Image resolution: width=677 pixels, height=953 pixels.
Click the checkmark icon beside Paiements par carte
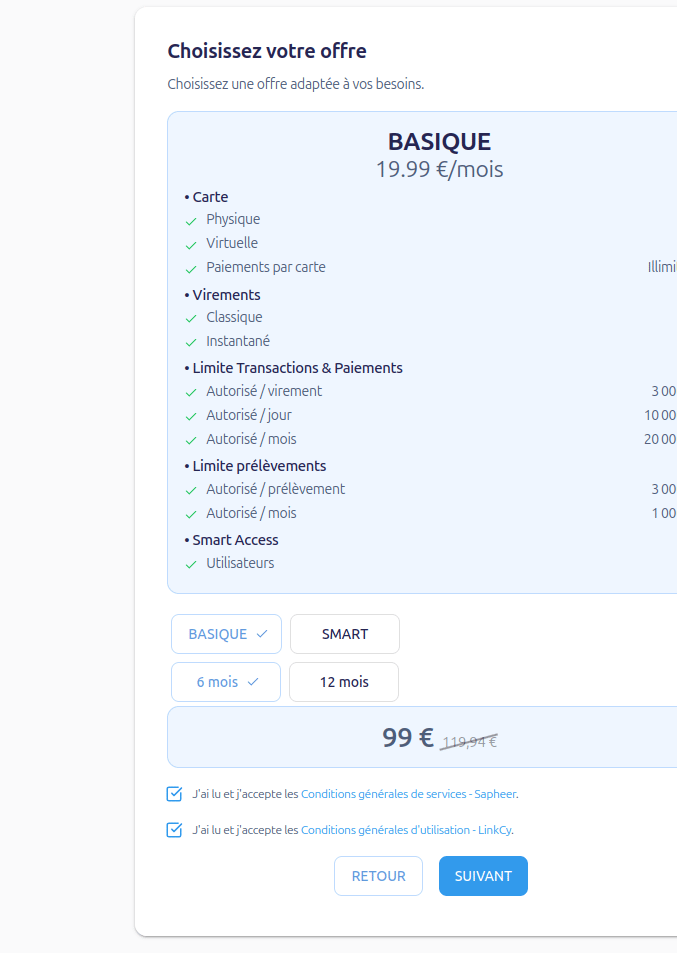point(191,269)
